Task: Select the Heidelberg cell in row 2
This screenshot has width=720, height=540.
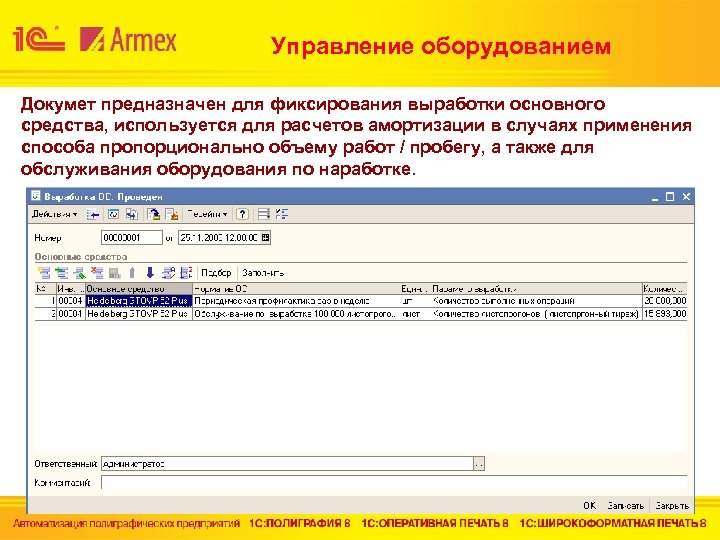Action: pyautogui.click(x=139, y=314)
